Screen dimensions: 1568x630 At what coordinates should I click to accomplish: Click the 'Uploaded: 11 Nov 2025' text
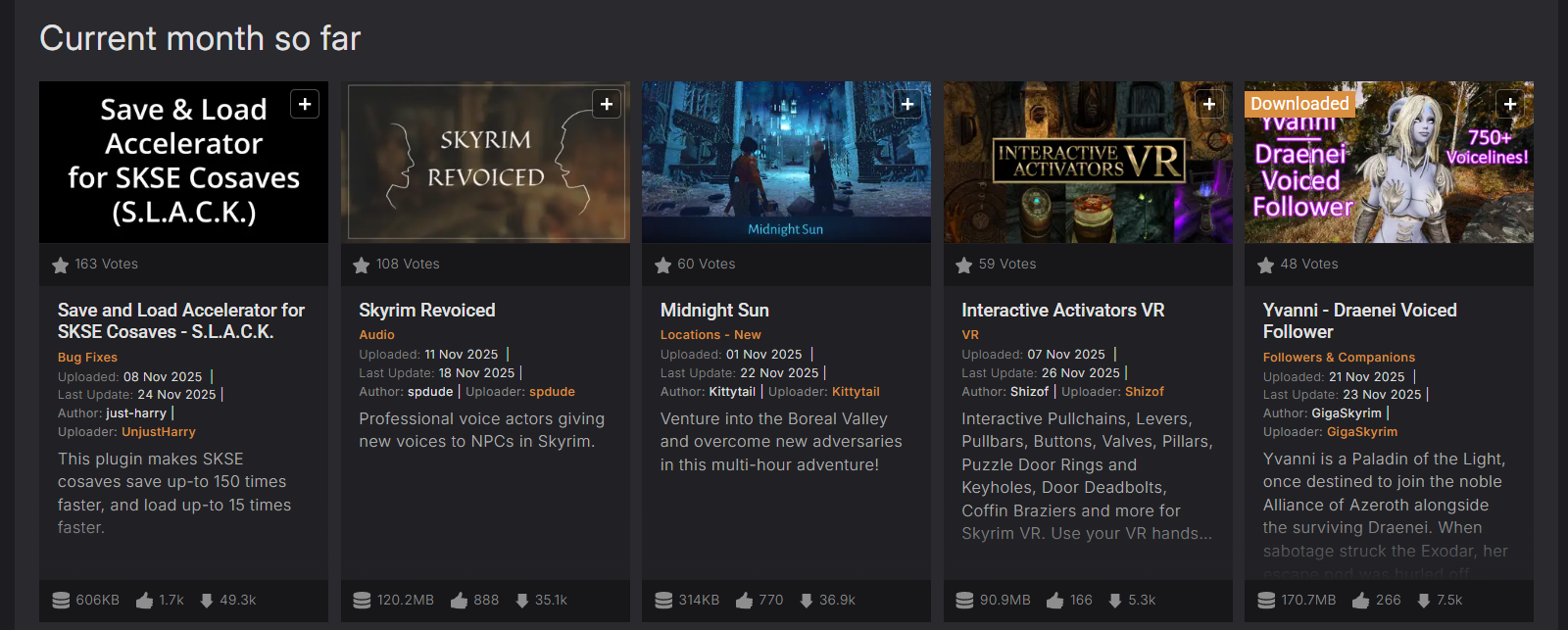[x=428, y=355]
